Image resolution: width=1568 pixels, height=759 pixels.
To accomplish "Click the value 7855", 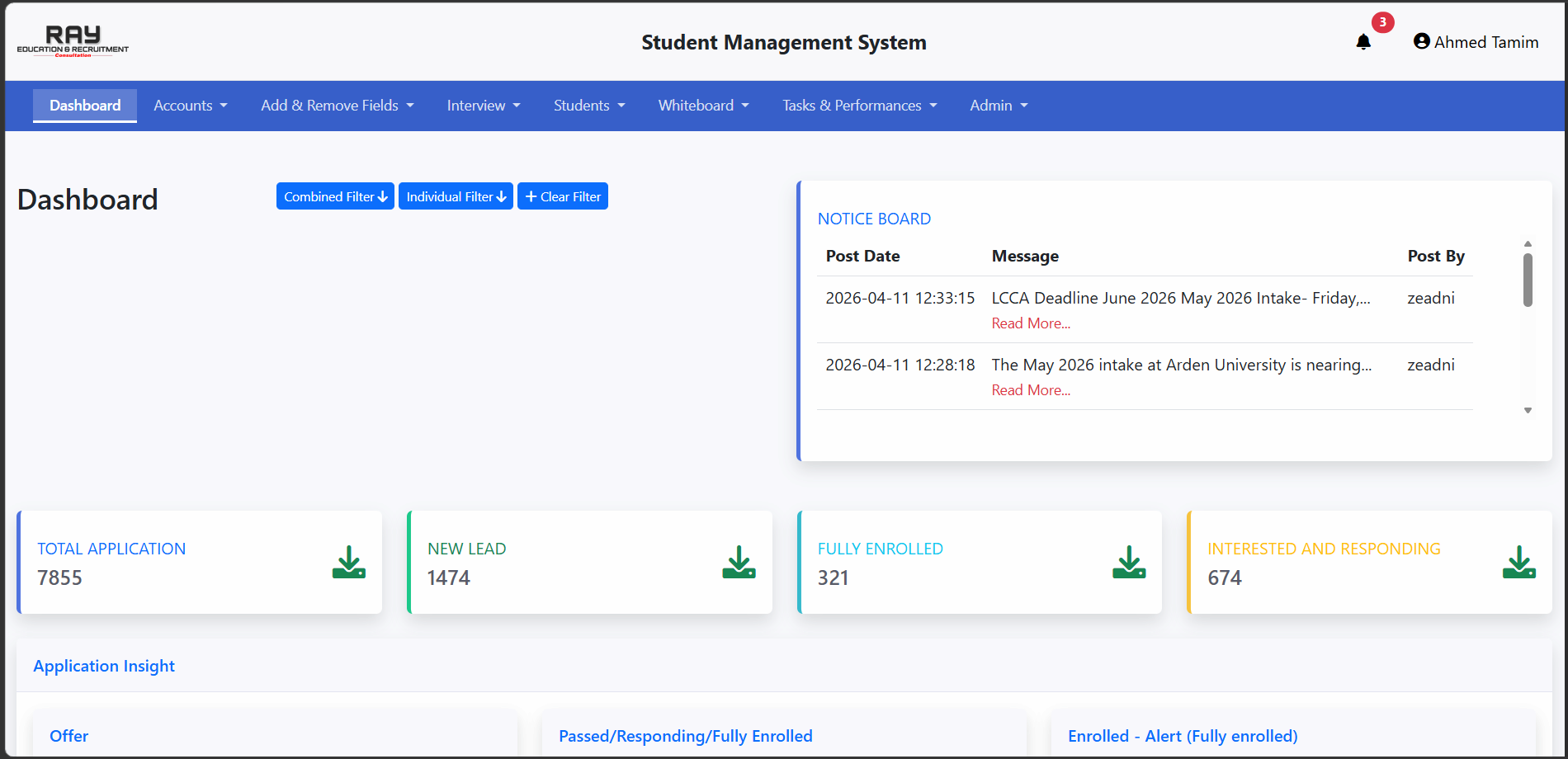I will point(59,577).
